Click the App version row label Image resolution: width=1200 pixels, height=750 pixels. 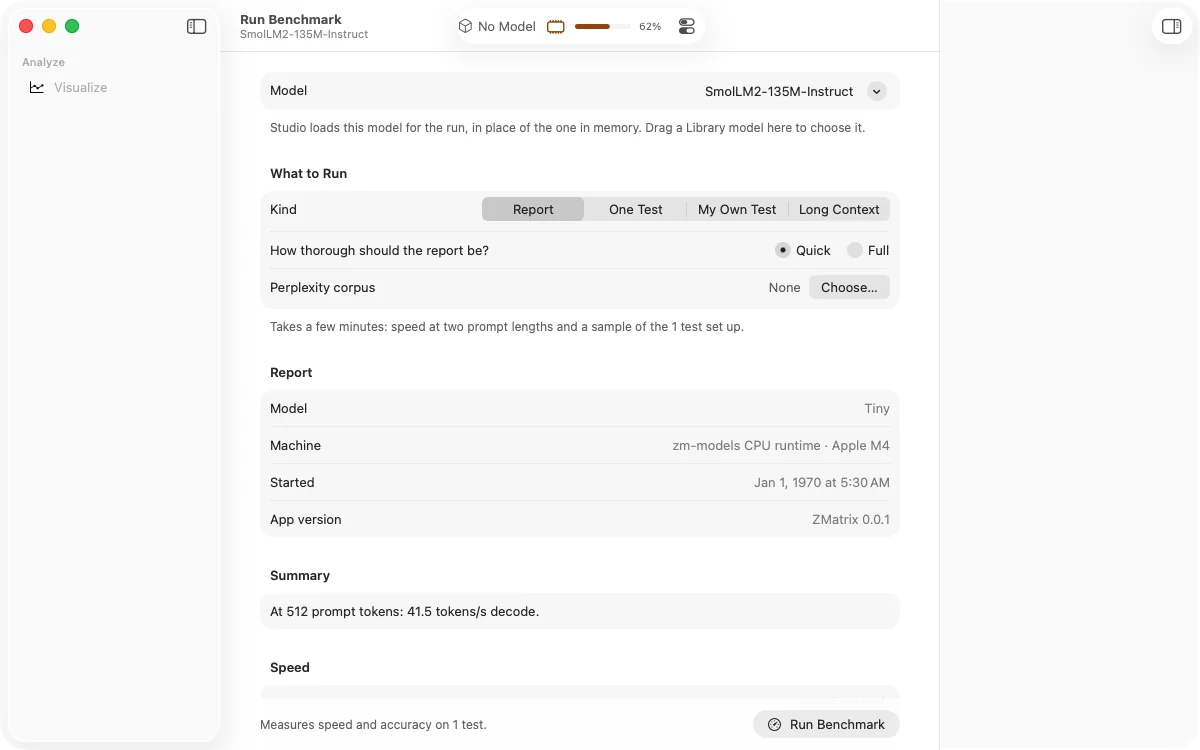click(x=306, y=520)
